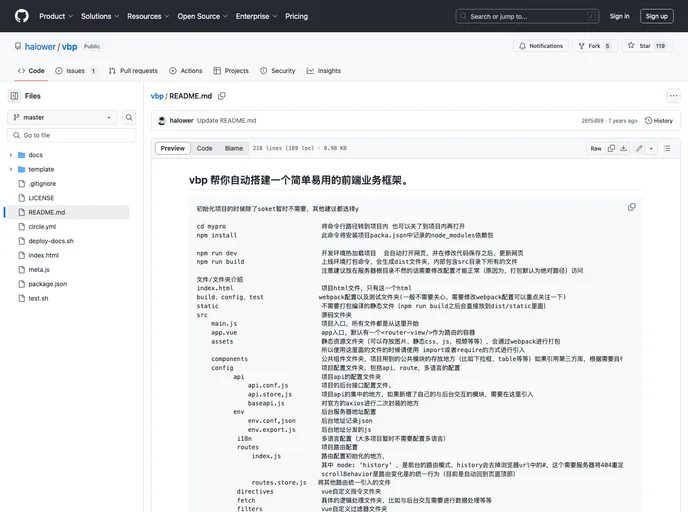Screen dimensions: 688x512
Task: Select the Preview view toggle
Action: (173, 148)
